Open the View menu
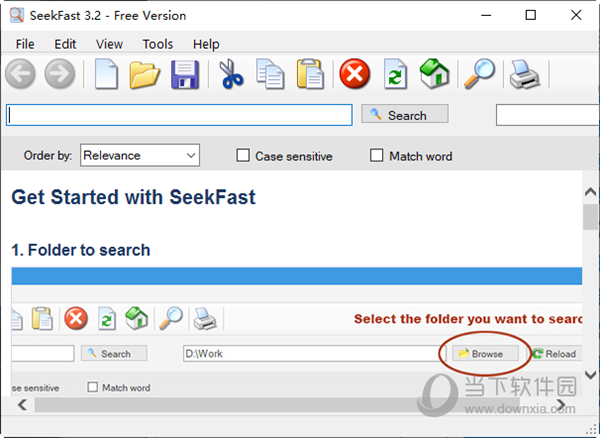600x438 pixels. point(109,44)
